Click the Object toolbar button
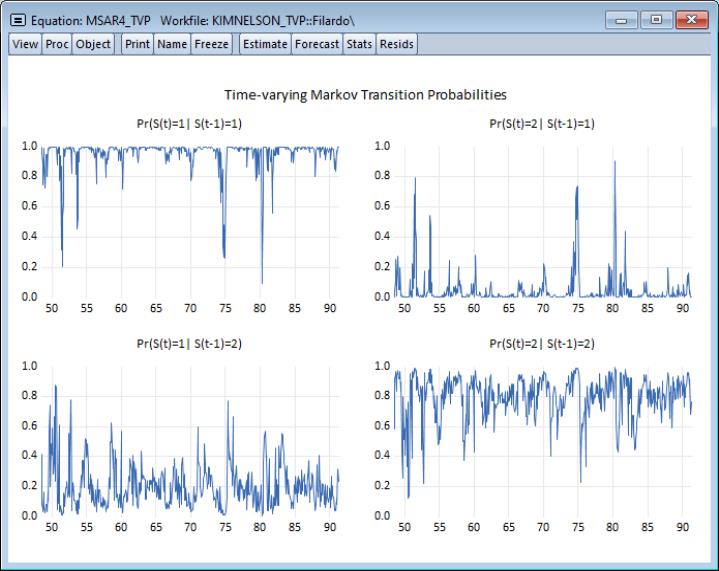Viewport: 719px width, 571px height. click(93, 44)
